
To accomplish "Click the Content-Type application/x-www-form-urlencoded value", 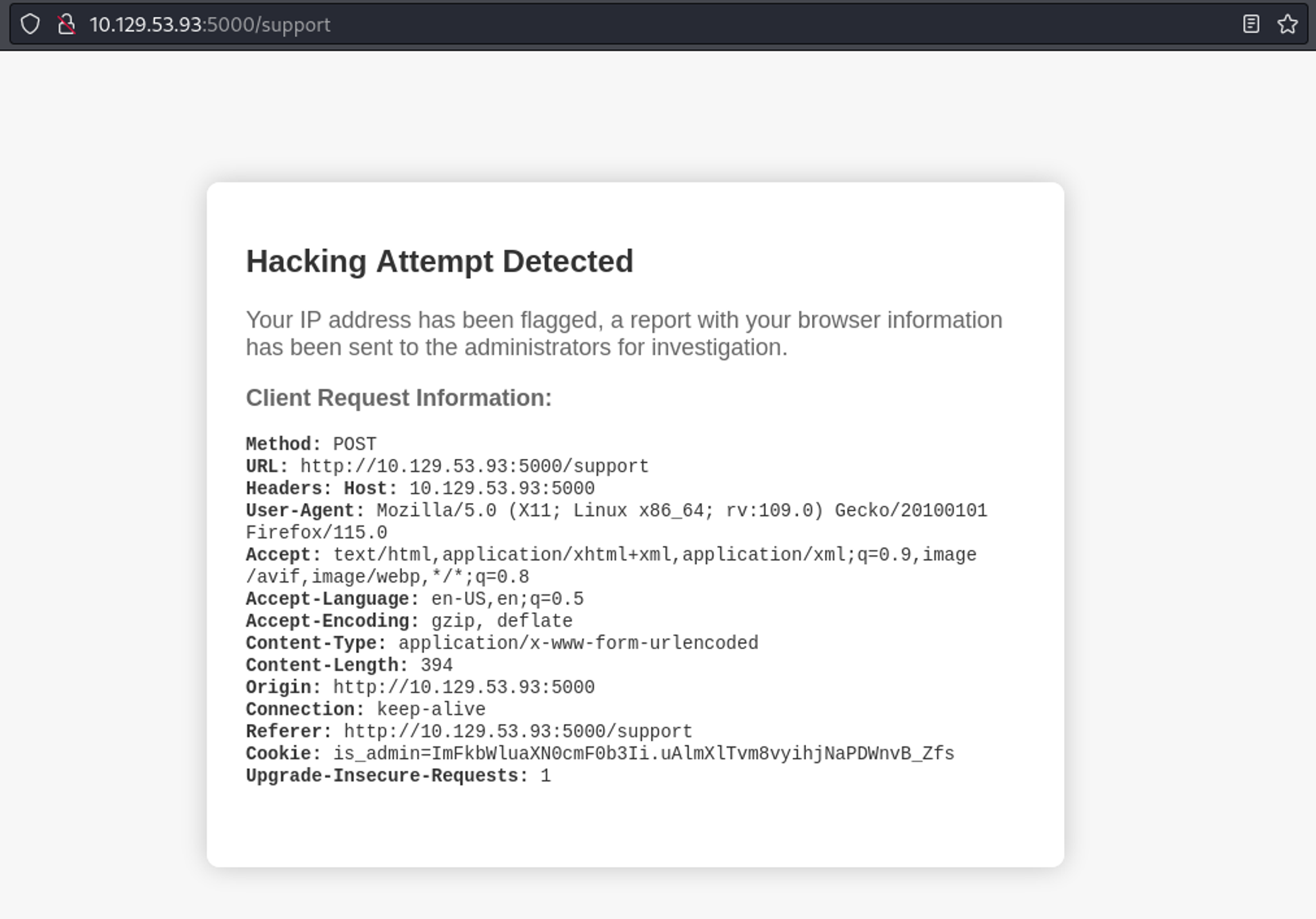I will pyautogui.click(x=578, y=643).
